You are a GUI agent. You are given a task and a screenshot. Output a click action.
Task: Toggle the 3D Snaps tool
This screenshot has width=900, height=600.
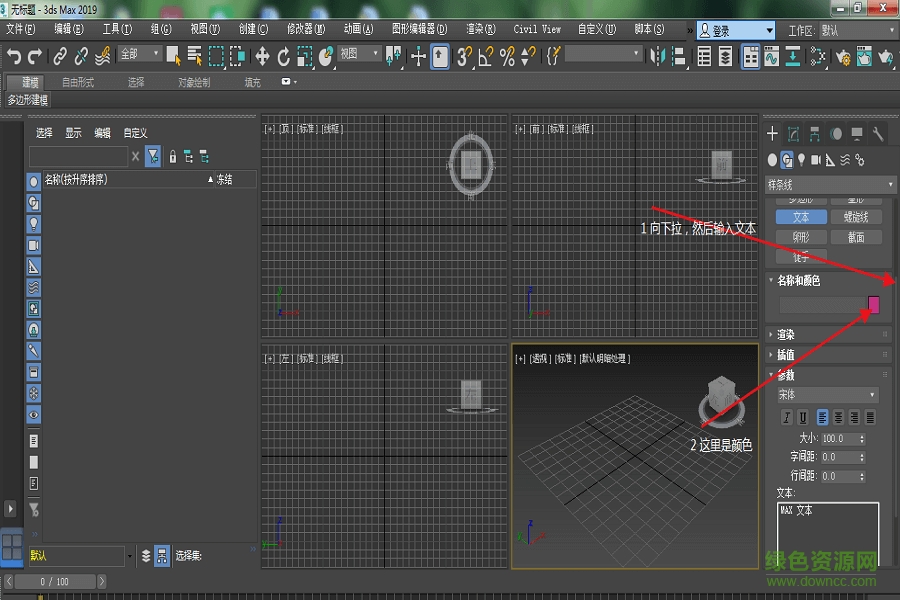pos(464,56)
